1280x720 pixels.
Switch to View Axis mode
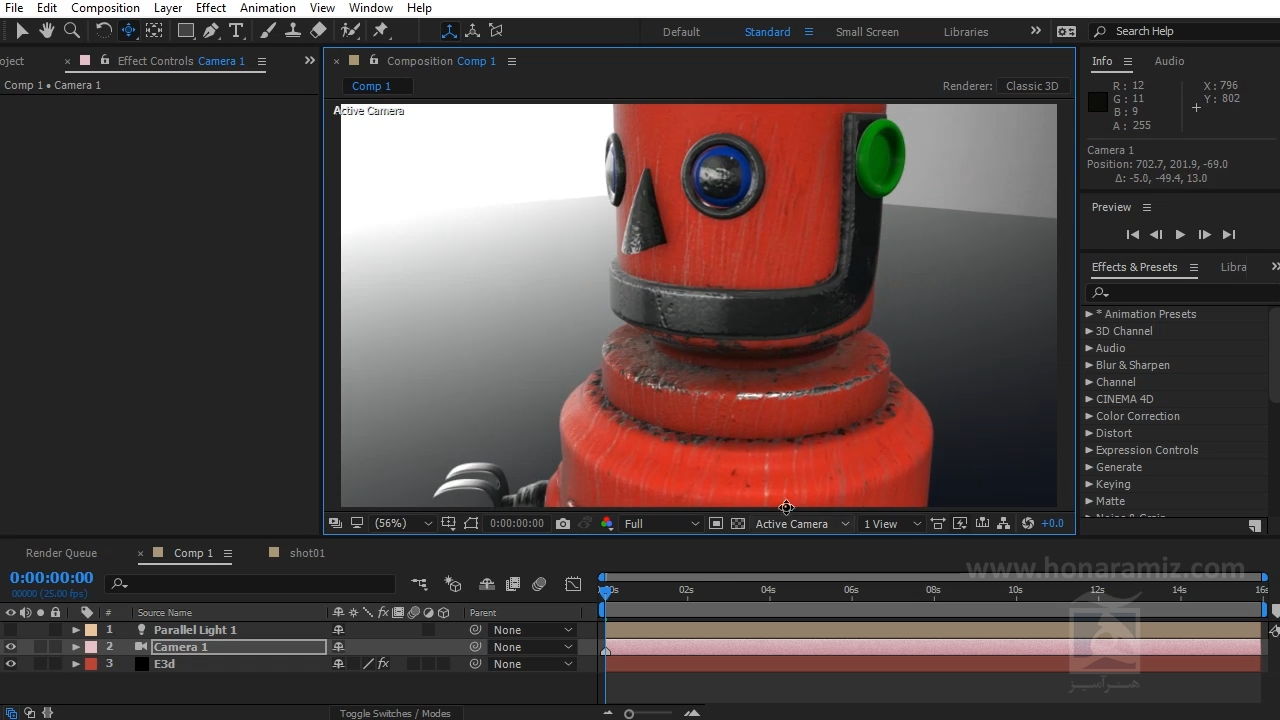497,31
